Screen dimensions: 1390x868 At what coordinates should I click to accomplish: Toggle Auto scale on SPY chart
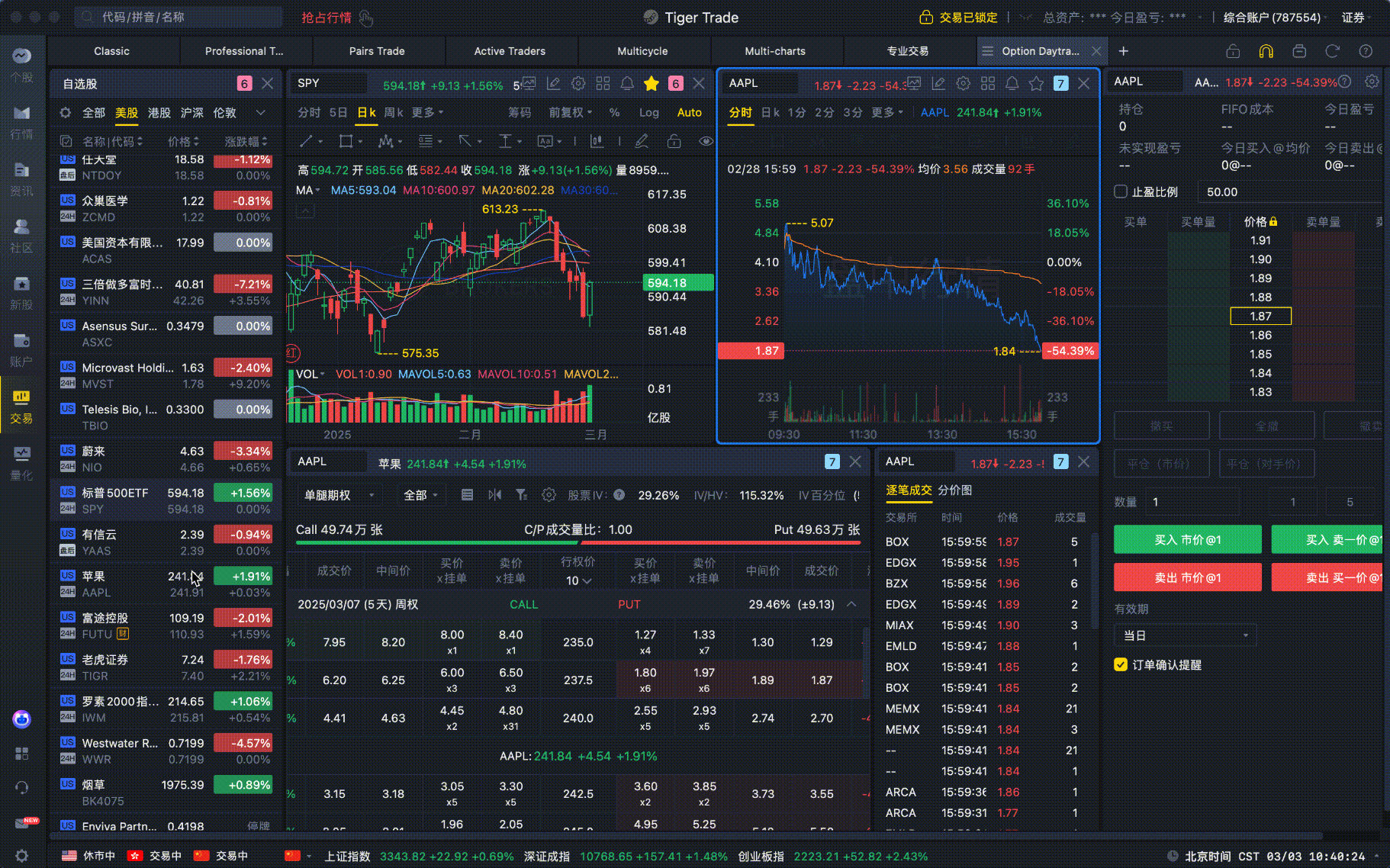[690, 112]
